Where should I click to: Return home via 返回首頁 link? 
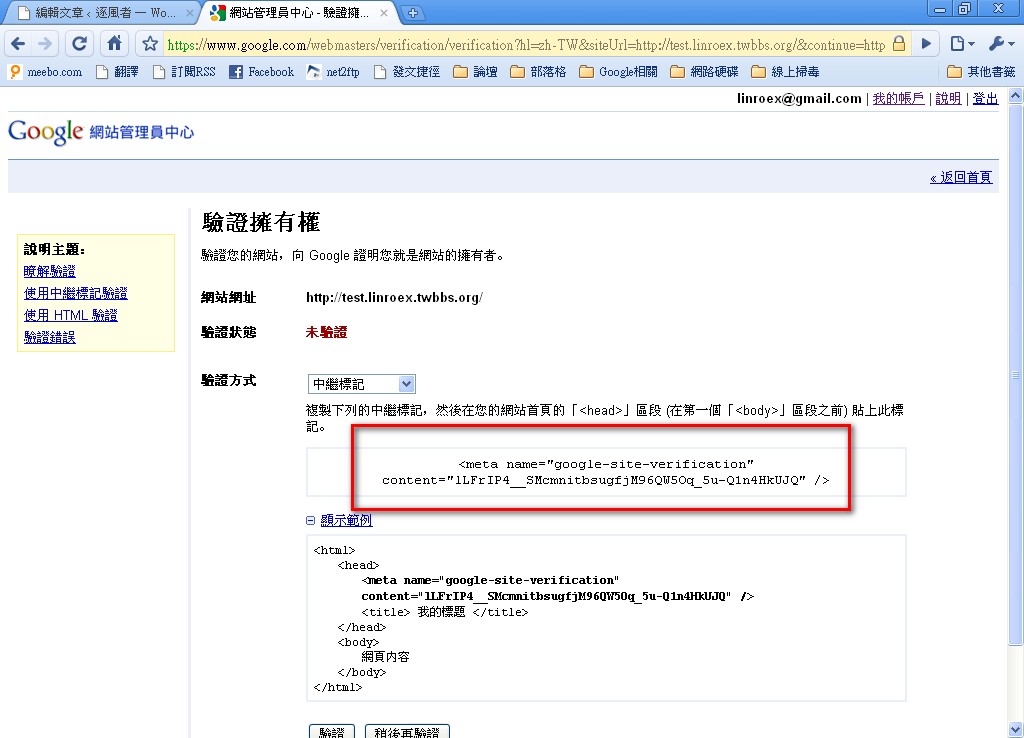coord(961,177)
